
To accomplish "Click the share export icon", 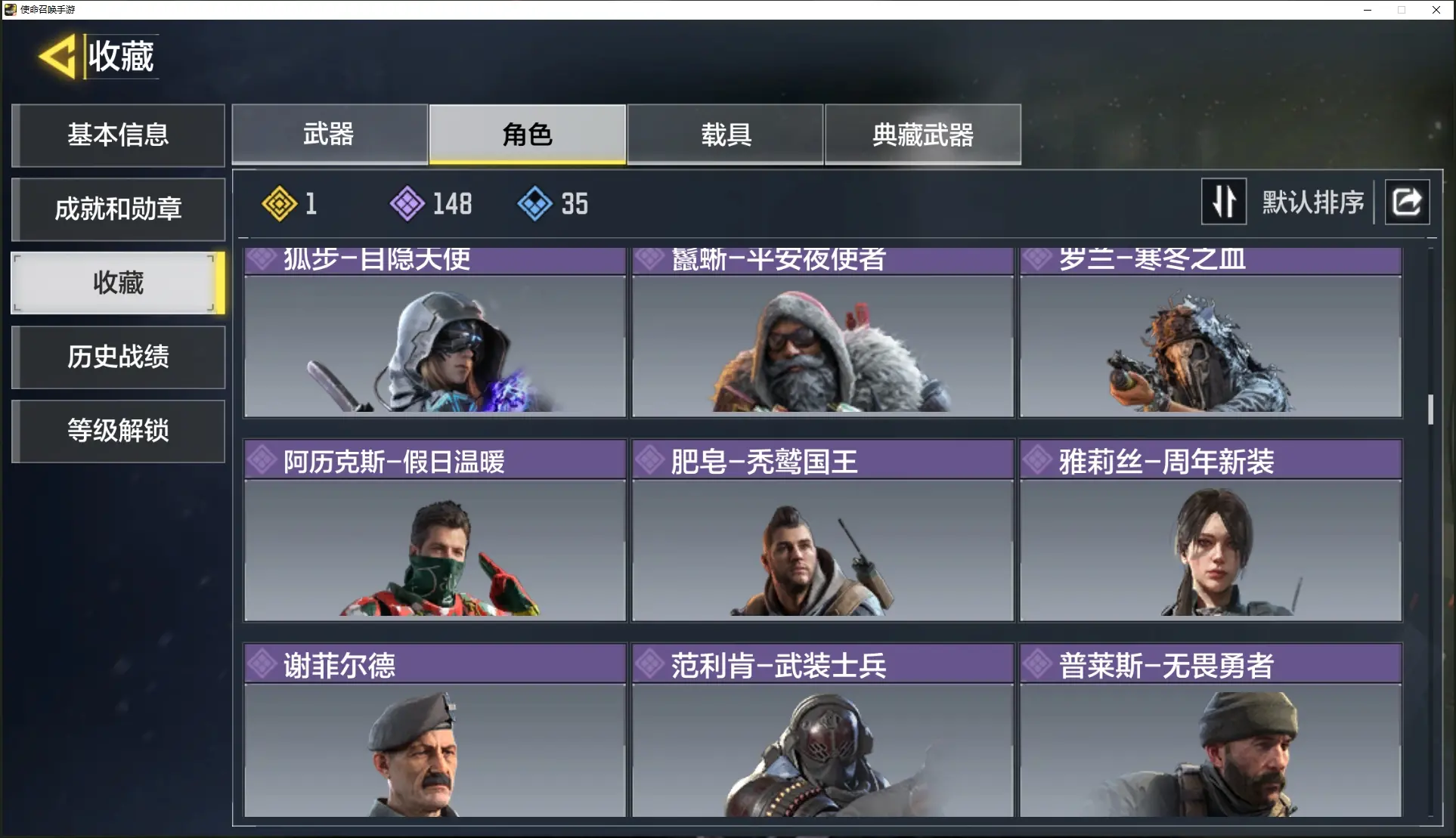I will tap(1407, 202).
